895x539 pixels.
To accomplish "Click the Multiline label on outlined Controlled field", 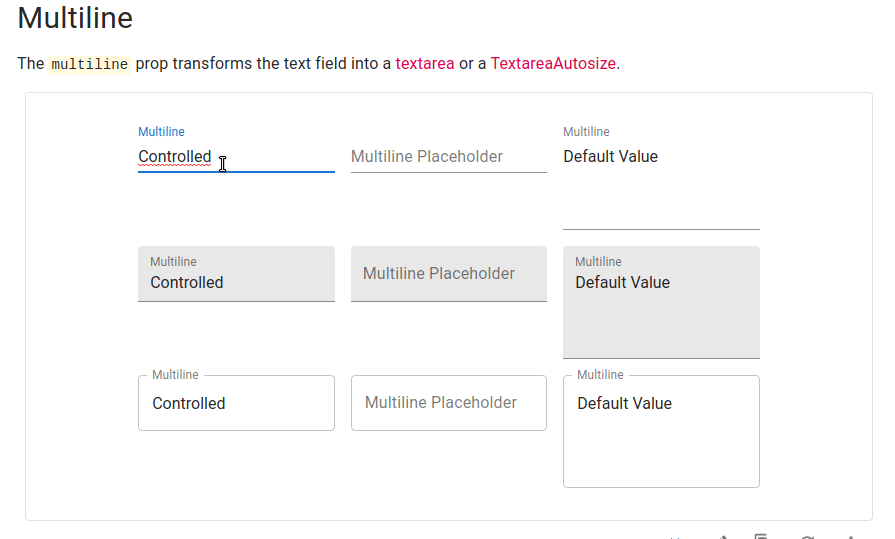I will [x=175, y=375].
